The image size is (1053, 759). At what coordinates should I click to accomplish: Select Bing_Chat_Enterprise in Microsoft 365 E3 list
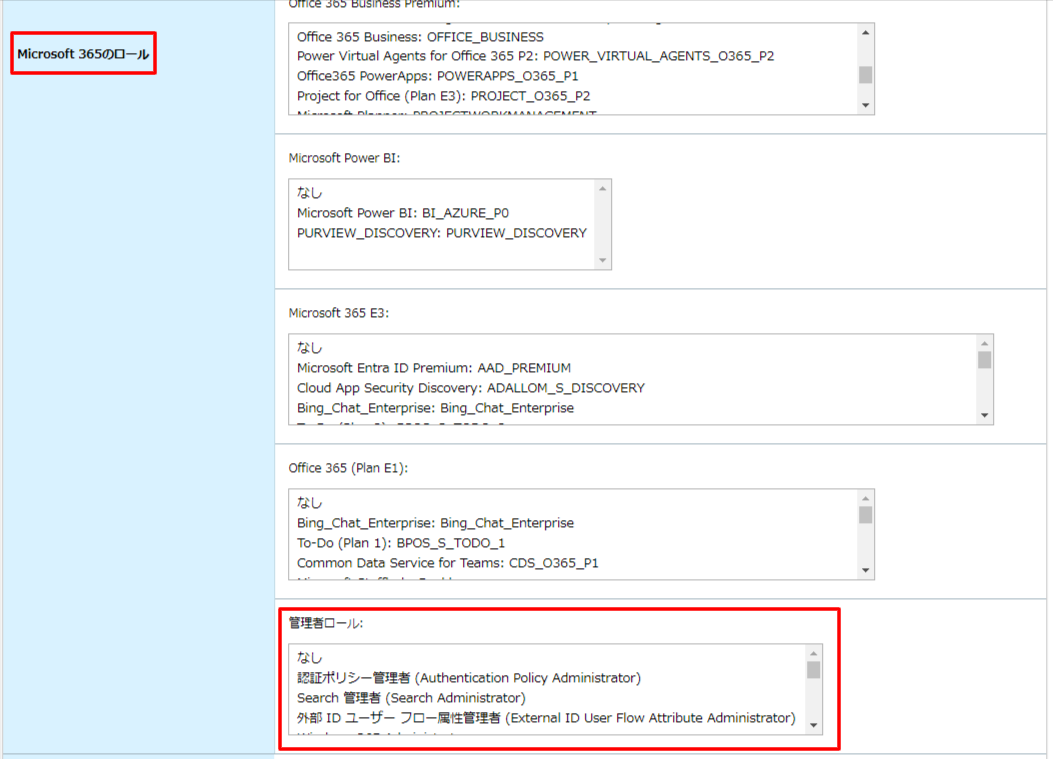[435, 408]
